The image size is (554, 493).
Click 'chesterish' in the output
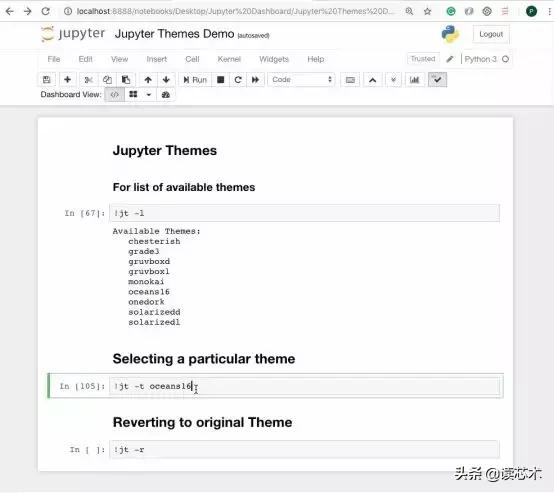(154, 241)
